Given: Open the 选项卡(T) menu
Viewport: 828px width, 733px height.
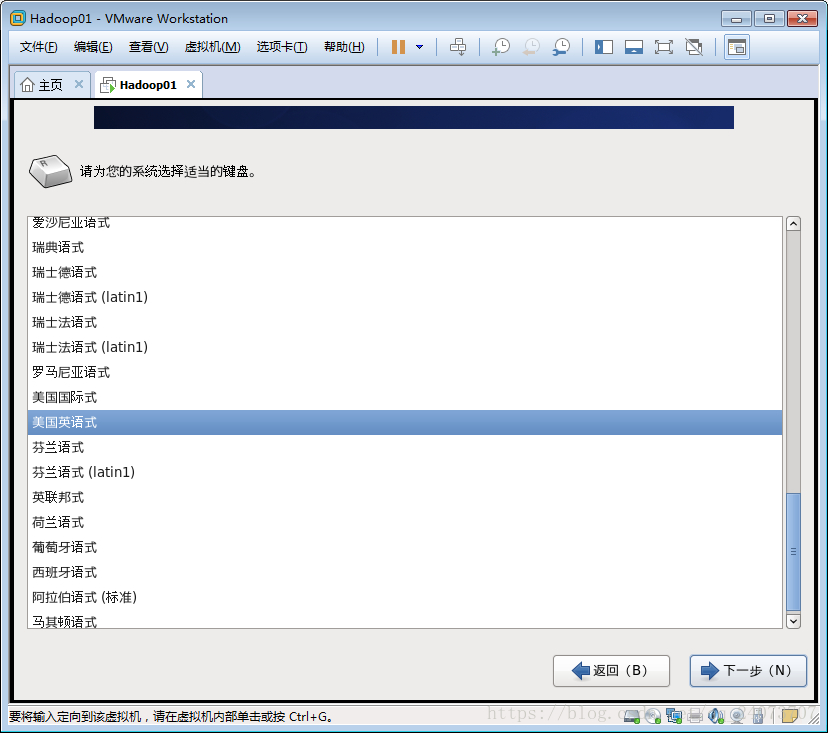Looking at the screenshot, I should (282, 47).
